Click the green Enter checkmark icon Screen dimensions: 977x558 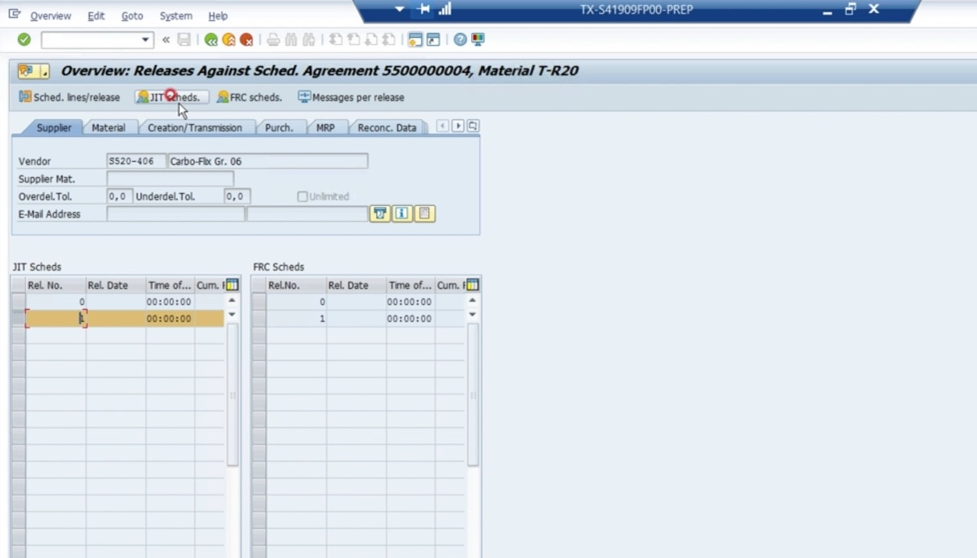point(24,40)
